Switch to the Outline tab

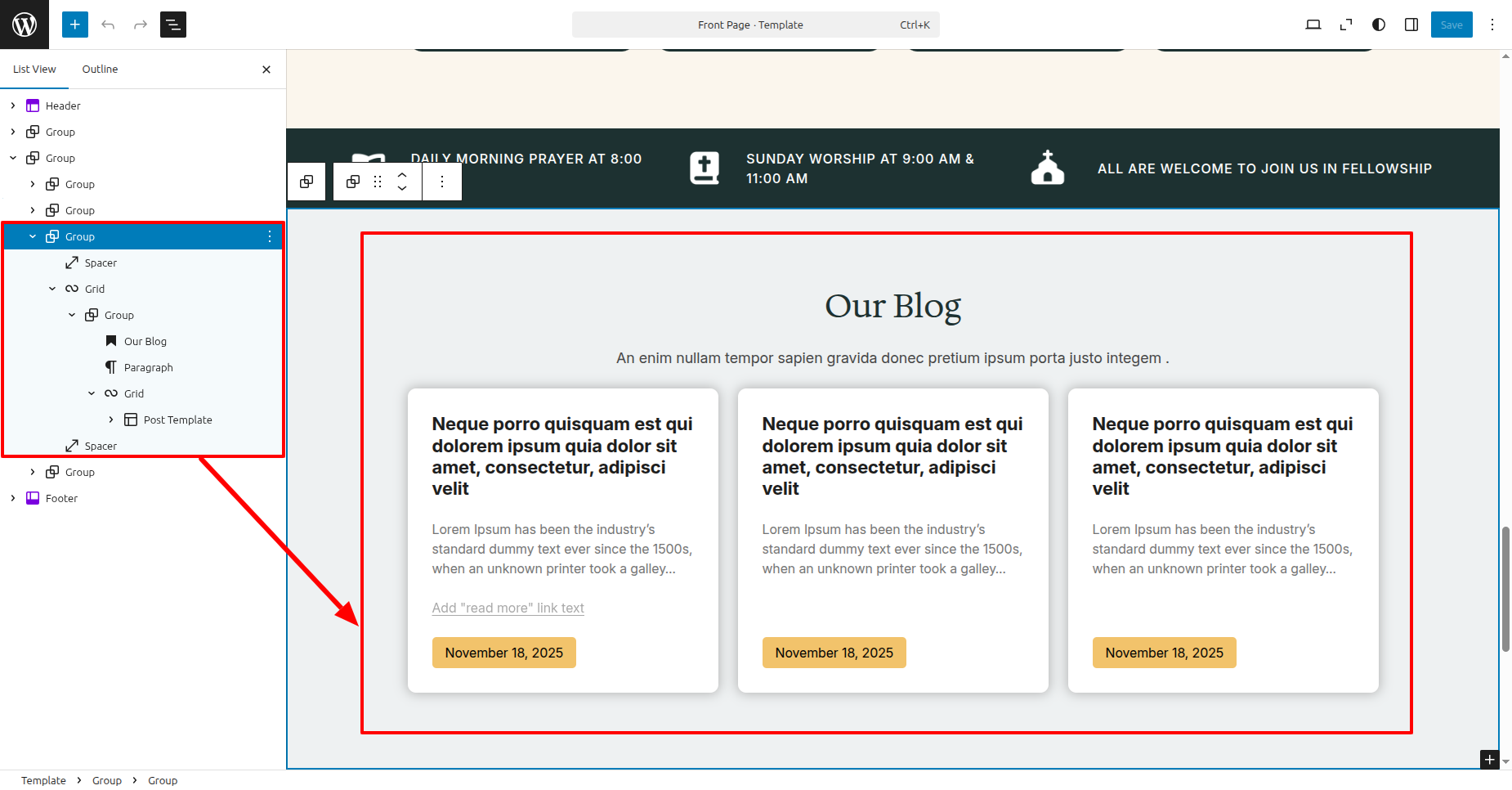[100, 70]
